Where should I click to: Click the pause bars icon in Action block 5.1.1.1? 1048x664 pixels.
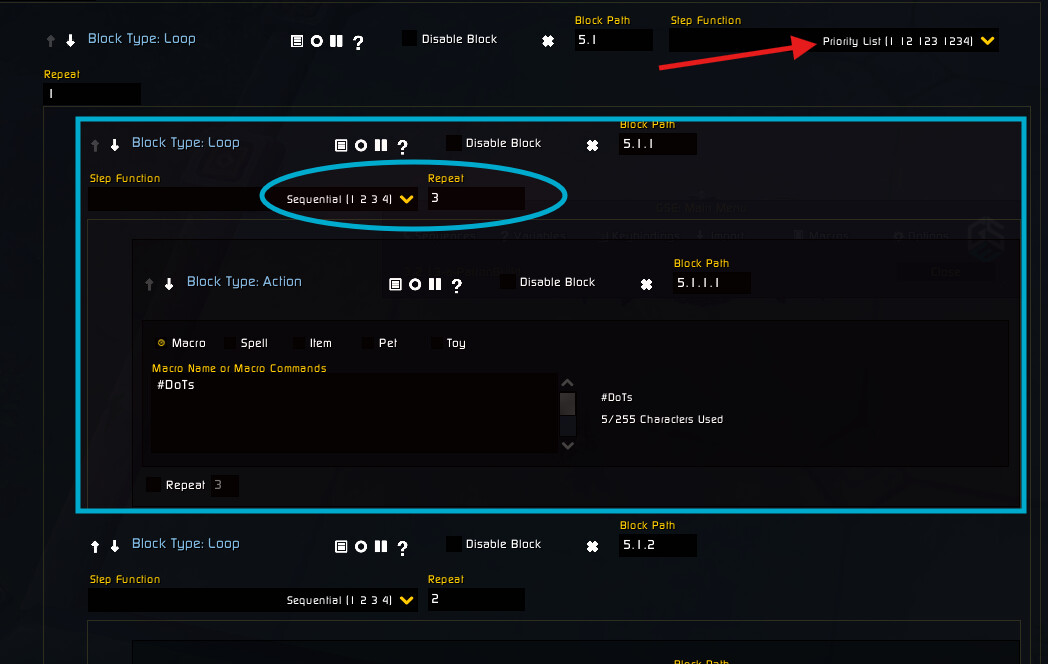435,284
